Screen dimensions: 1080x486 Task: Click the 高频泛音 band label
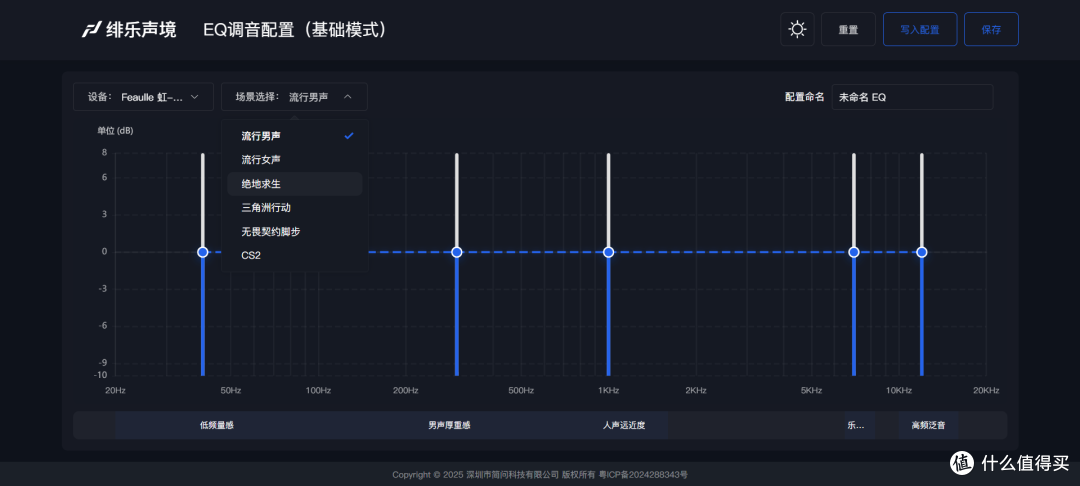928,425
